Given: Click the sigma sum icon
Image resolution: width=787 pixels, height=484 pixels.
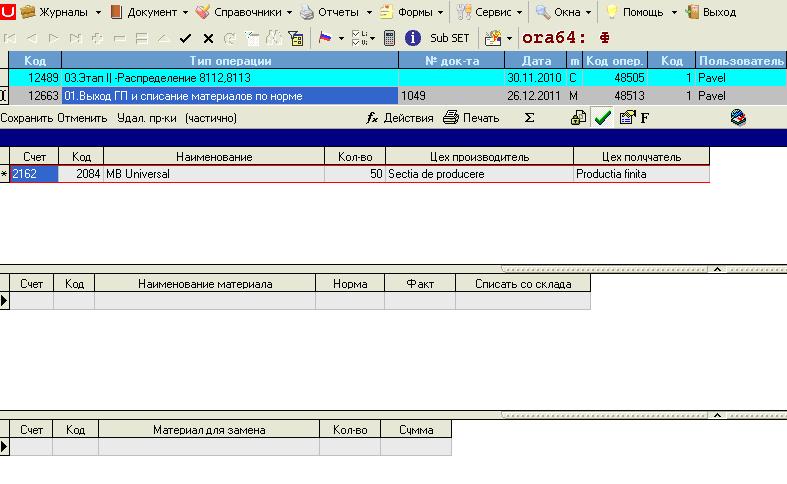Looking at the screenshot, I should pyautogui.click(x=530, y=117).
